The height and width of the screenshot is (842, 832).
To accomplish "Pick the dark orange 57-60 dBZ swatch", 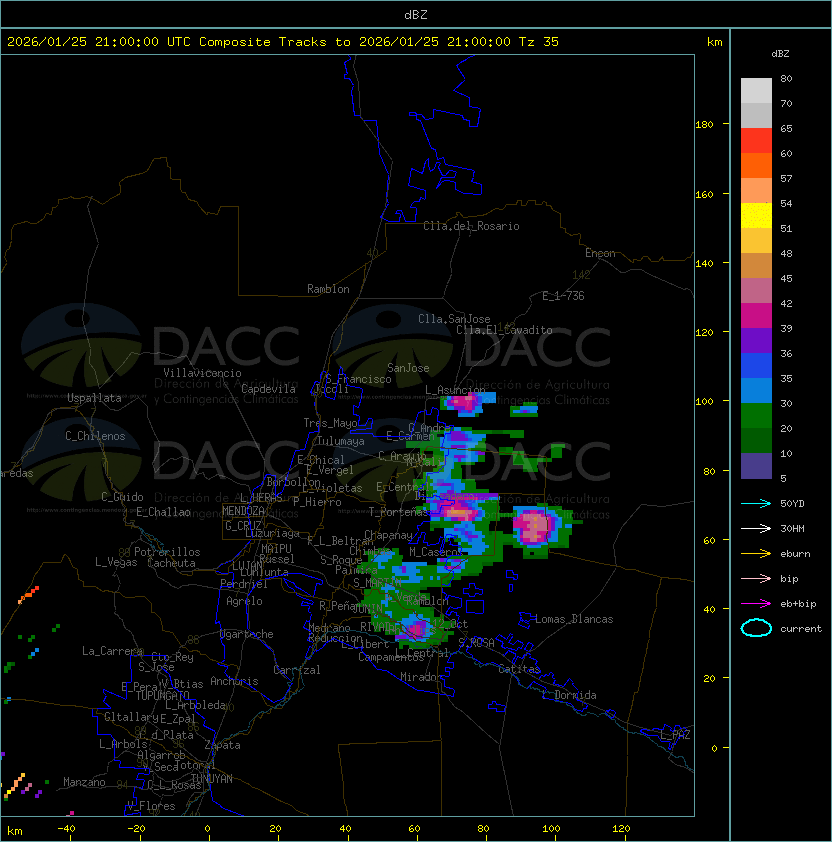I will coord(756,165).
